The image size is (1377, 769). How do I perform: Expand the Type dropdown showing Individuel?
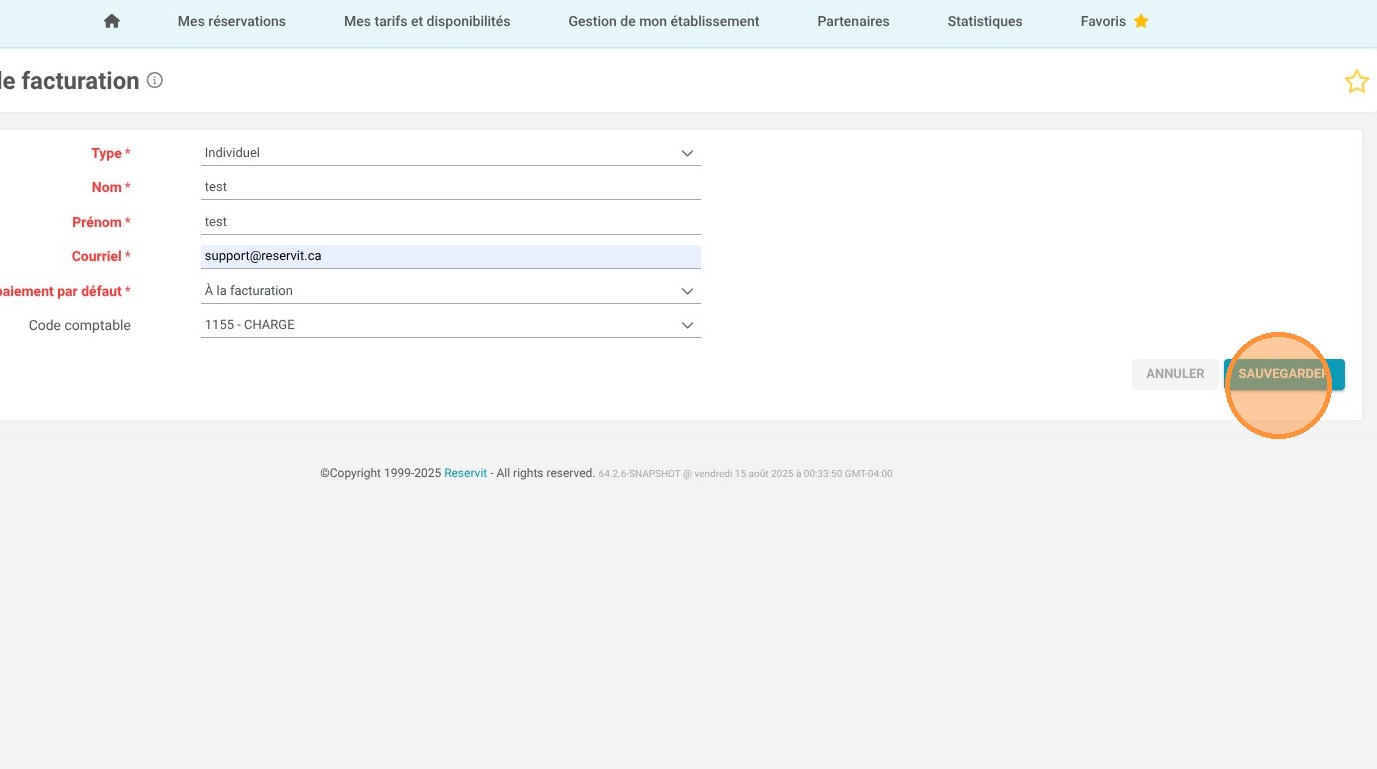pos(451,153)
